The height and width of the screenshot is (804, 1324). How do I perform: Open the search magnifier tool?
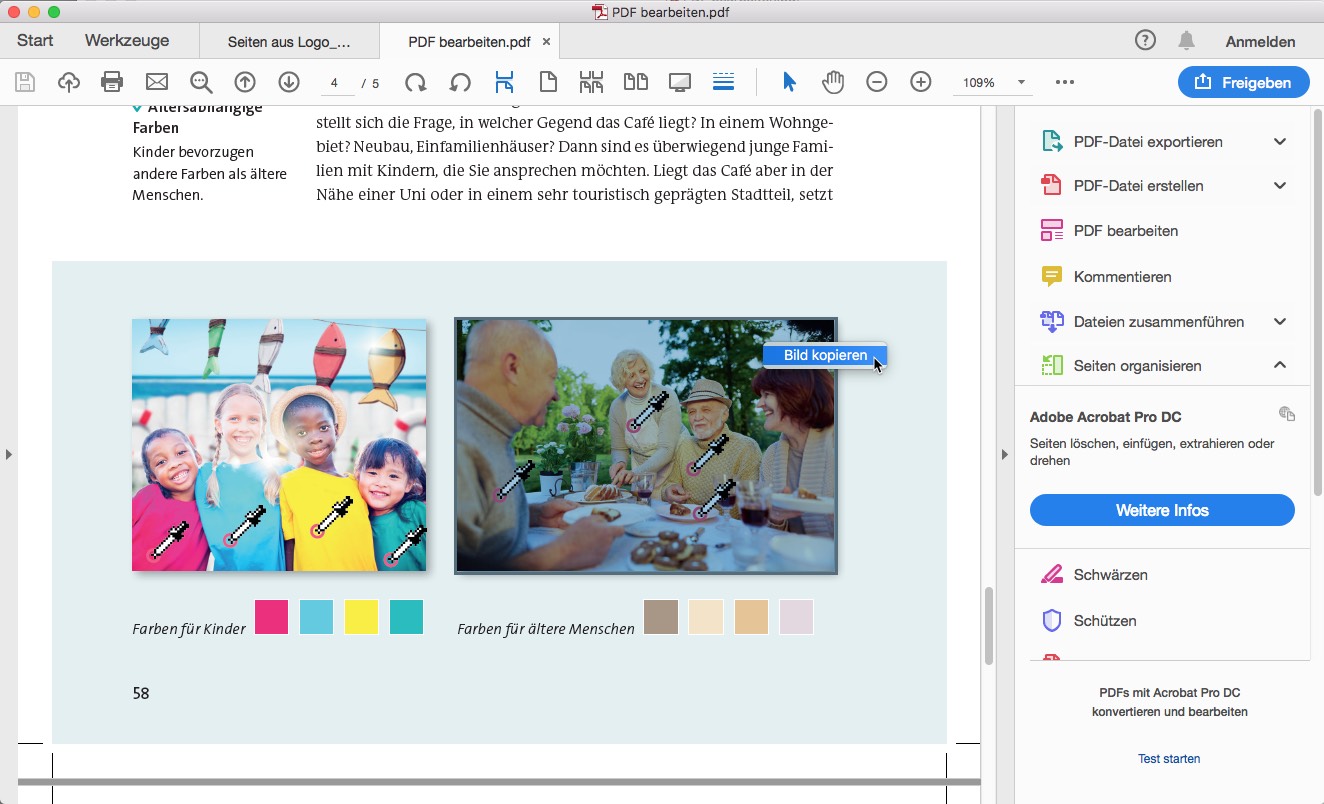(x=201, y=83)
